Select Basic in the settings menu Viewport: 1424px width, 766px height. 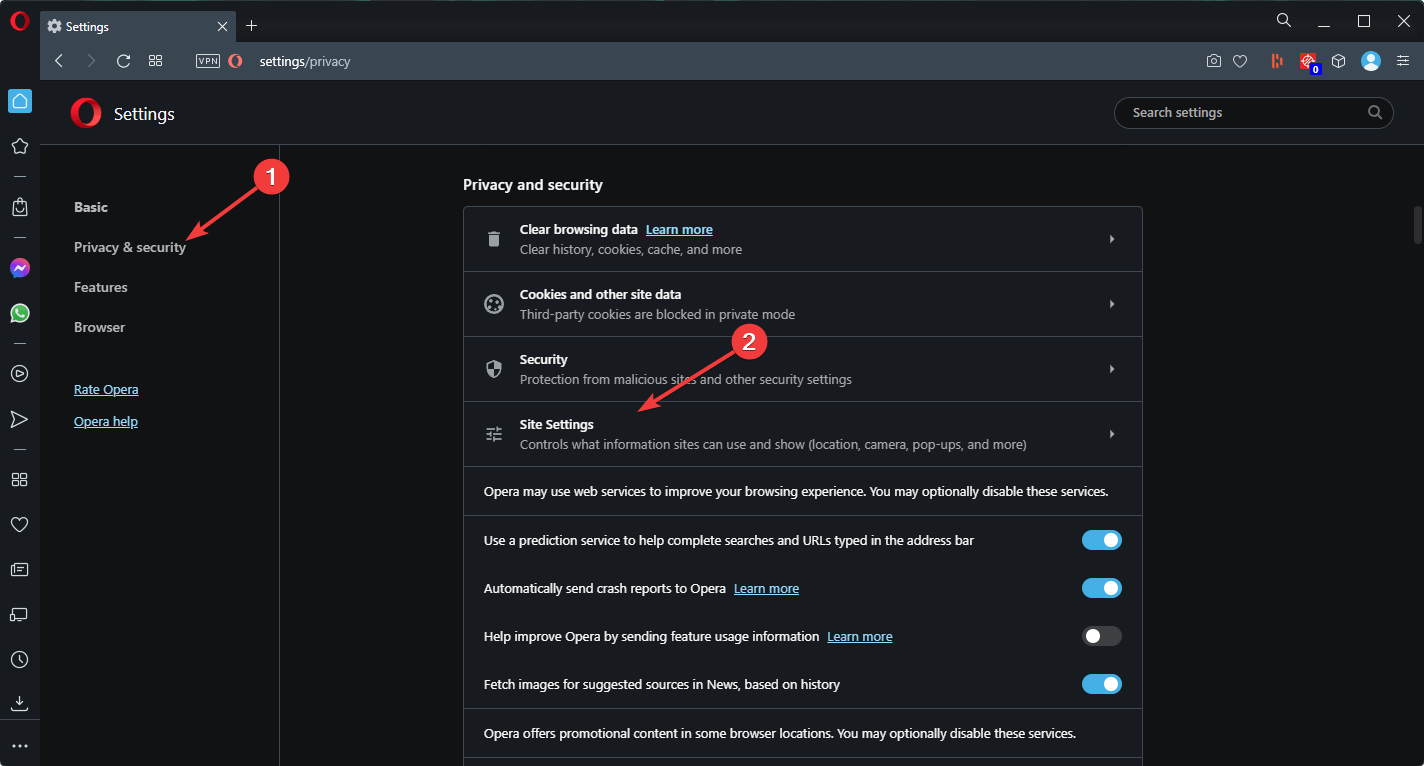pos(91,207)
